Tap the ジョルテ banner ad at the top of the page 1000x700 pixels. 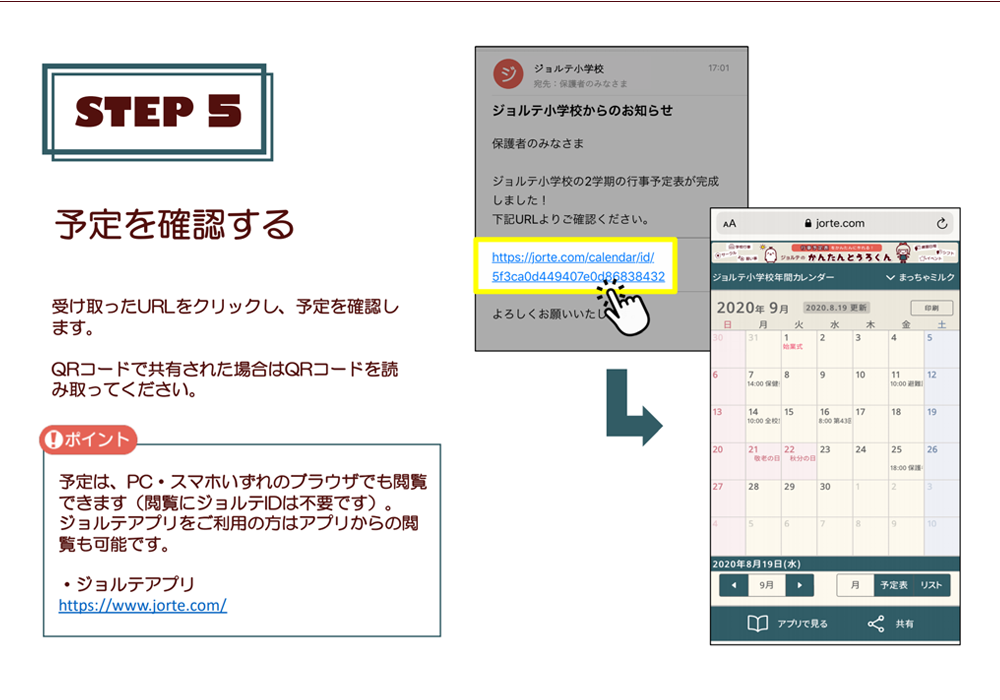click(x=835, y=253)
